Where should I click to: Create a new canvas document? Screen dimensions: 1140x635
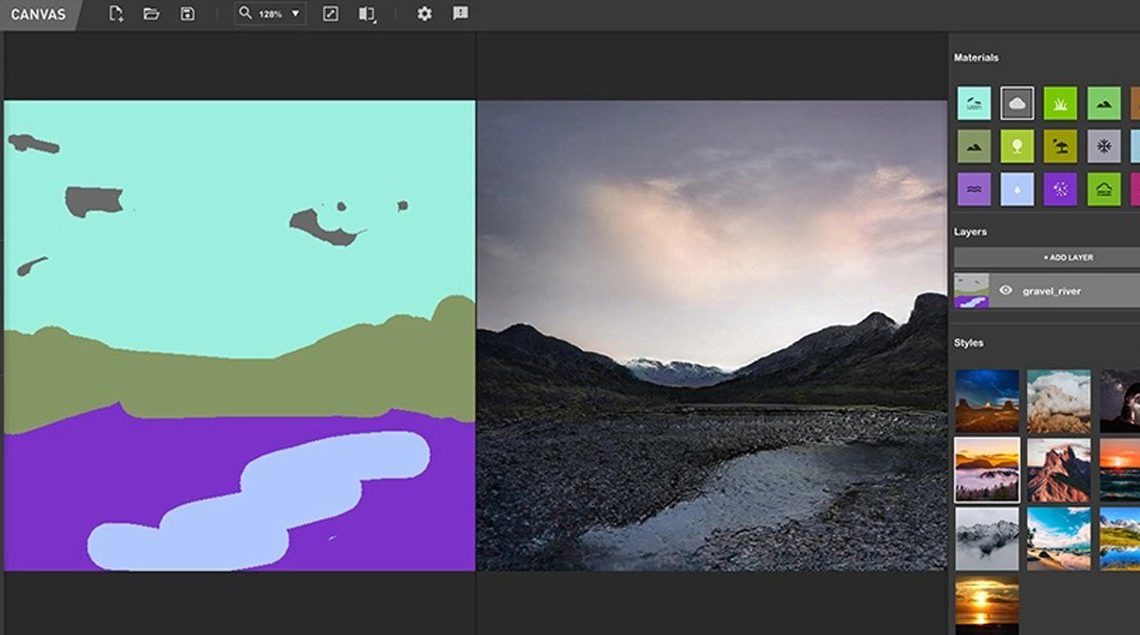click(x=116, y=14)
